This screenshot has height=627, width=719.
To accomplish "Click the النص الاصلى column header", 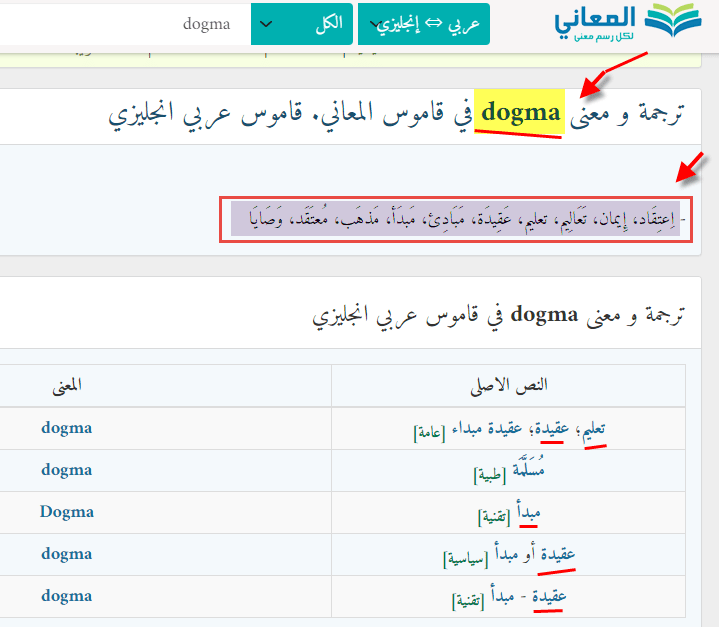I will point(508,385).
